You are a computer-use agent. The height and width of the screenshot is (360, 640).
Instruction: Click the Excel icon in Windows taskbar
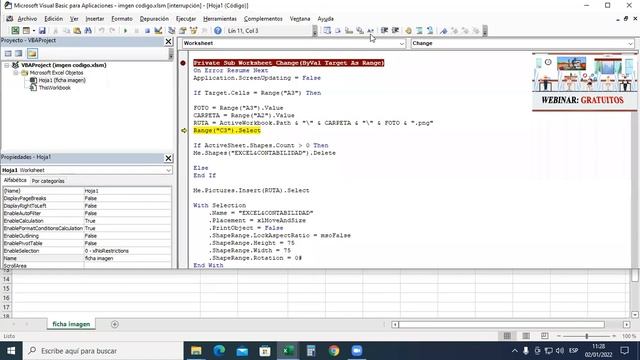pos(288,351)
